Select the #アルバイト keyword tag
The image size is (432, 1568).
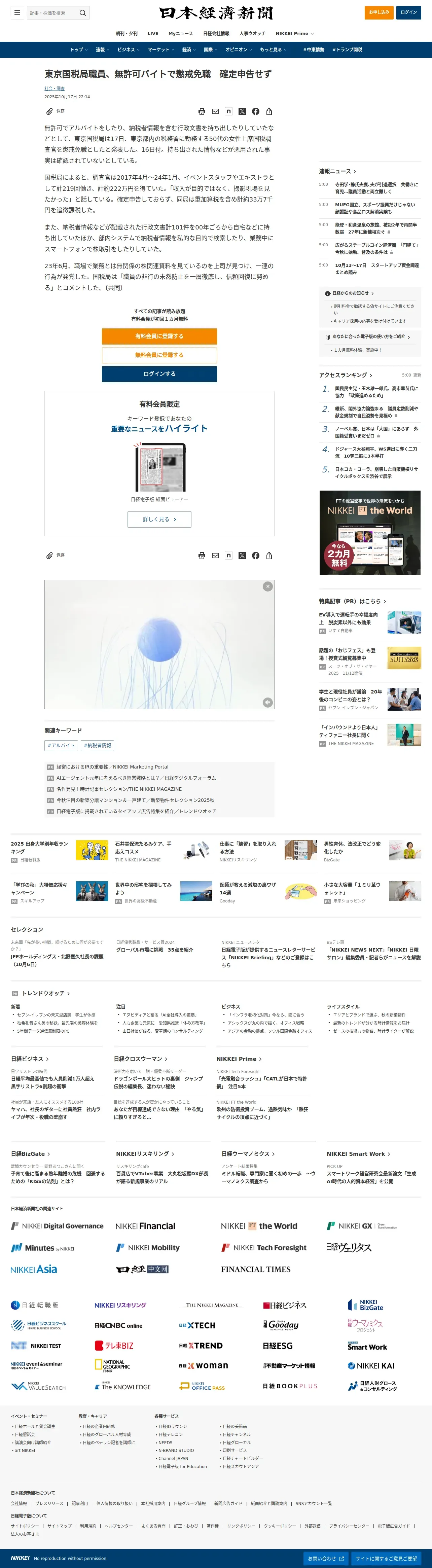61,746
